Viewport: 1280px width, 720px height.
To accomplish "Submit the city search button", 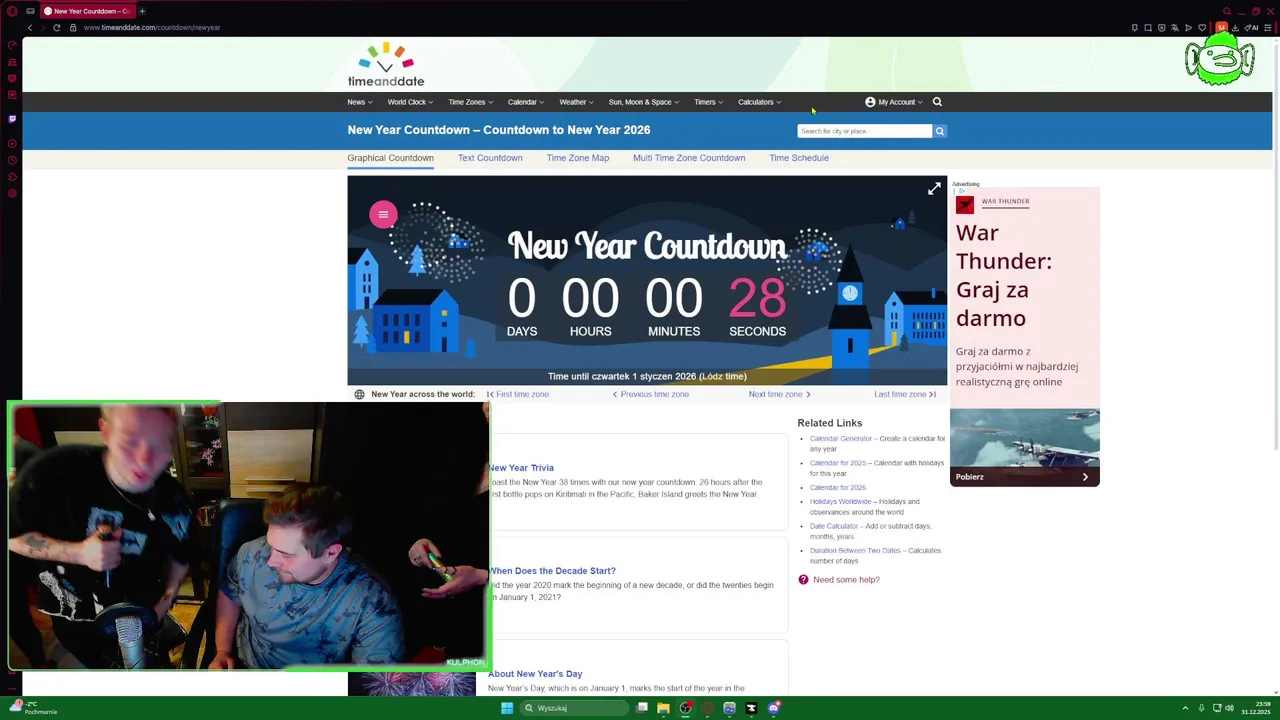I will 940,131.
